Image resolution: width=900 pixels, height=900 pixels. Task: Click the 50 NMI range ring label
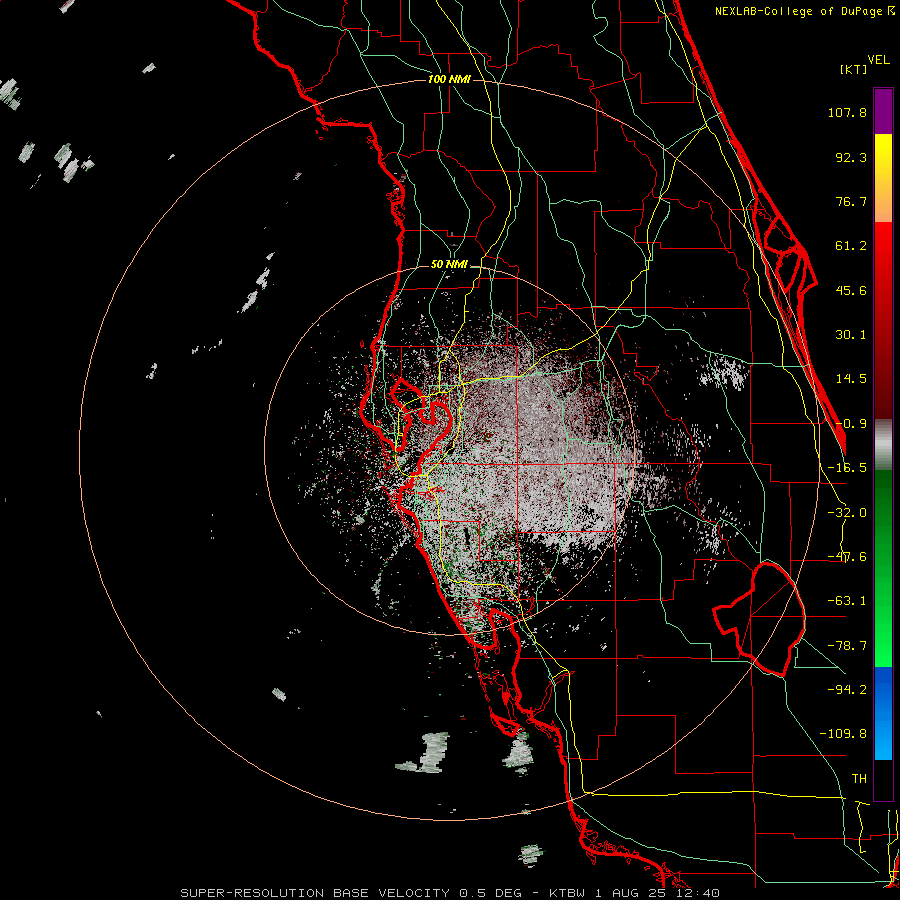[x=449, y=264]
